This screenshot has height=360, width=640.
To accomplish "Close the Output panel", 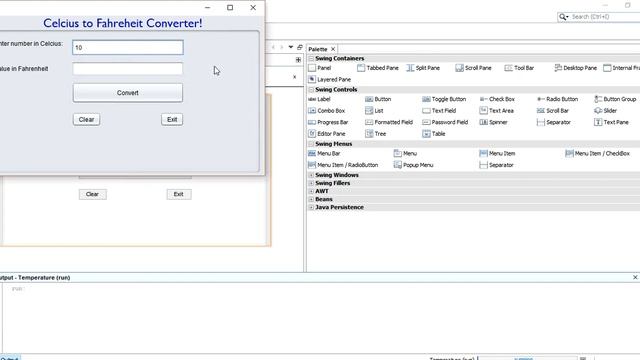I will tap(635, 277).
